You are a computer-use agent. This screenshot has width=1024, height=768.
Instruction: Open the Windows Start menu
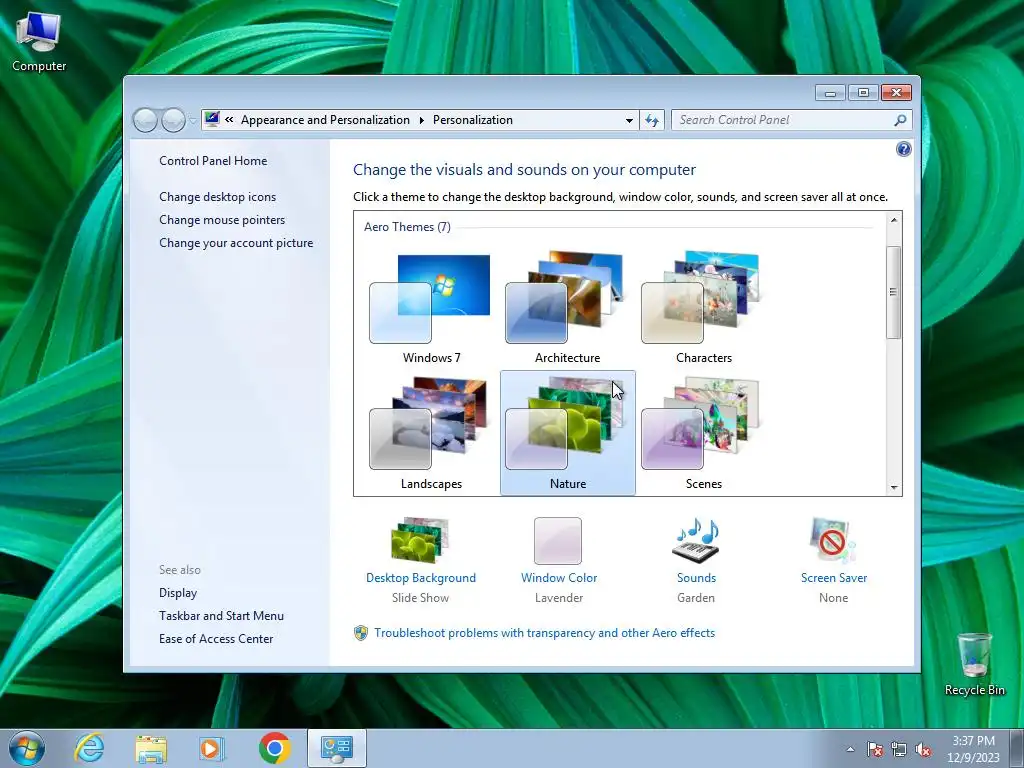click(26, 748)
